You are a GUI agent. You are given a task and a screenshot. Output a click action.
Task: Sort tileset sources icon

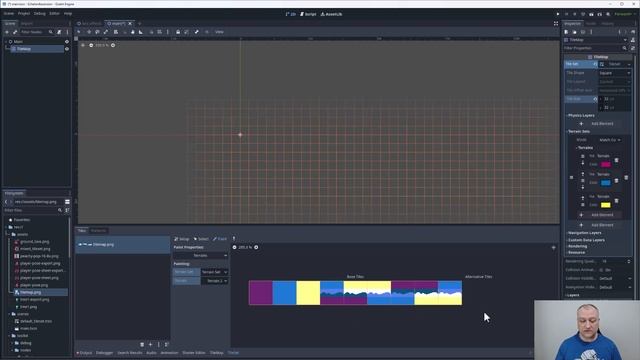pos(167,345)
